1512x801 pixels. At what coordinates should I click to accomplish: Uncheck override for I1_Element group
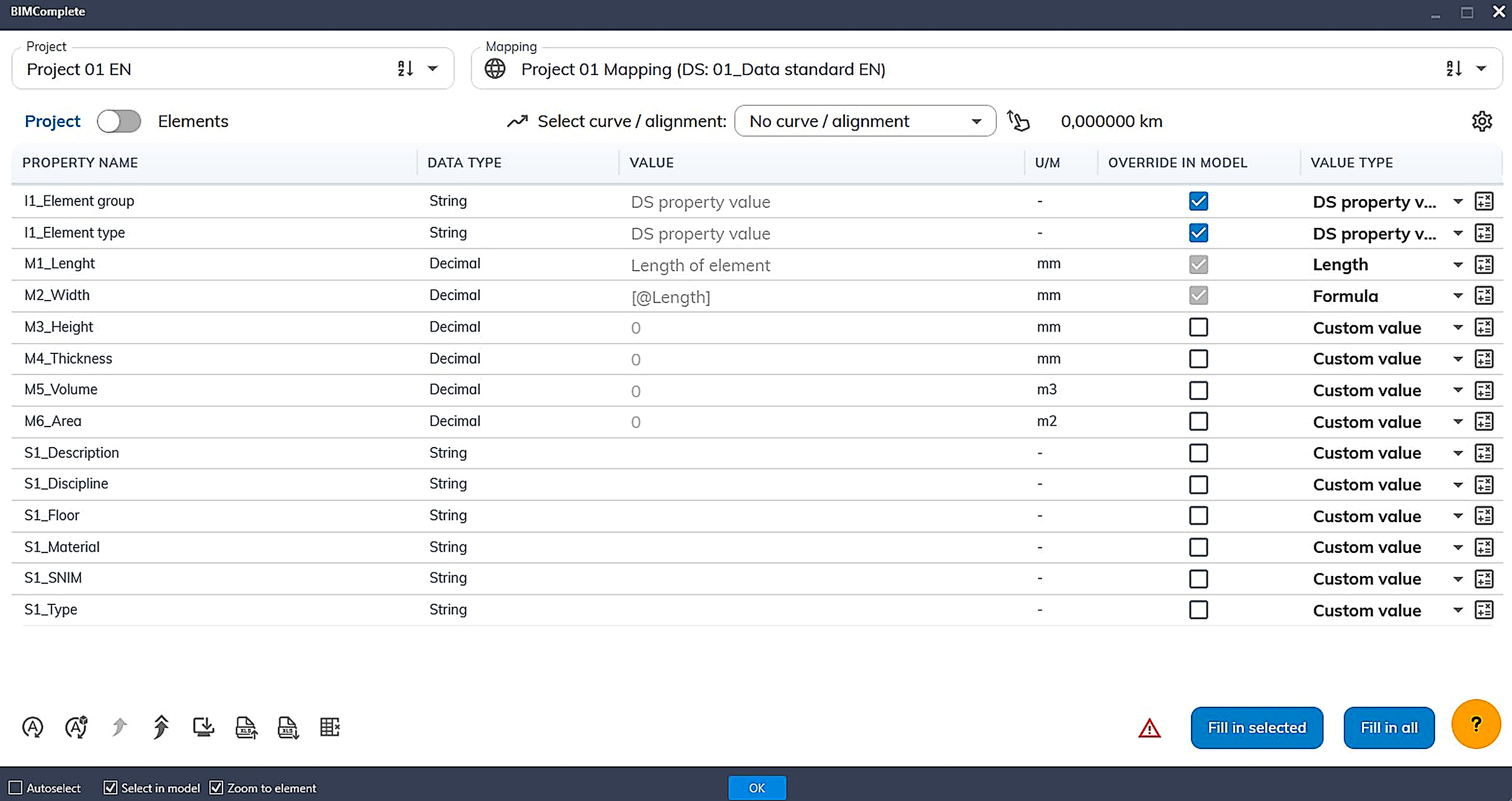(x=1198, y=201)
